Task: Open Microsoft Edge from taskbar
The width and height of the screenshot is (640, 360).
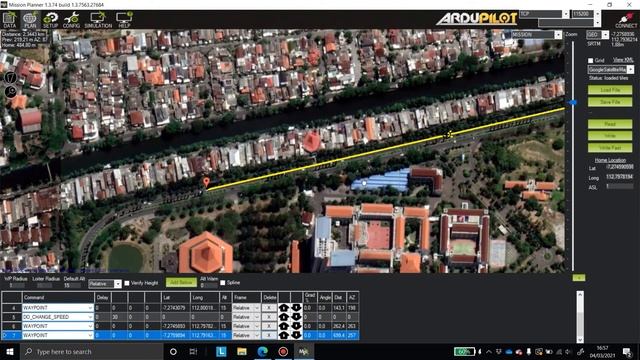Action: 262,351
